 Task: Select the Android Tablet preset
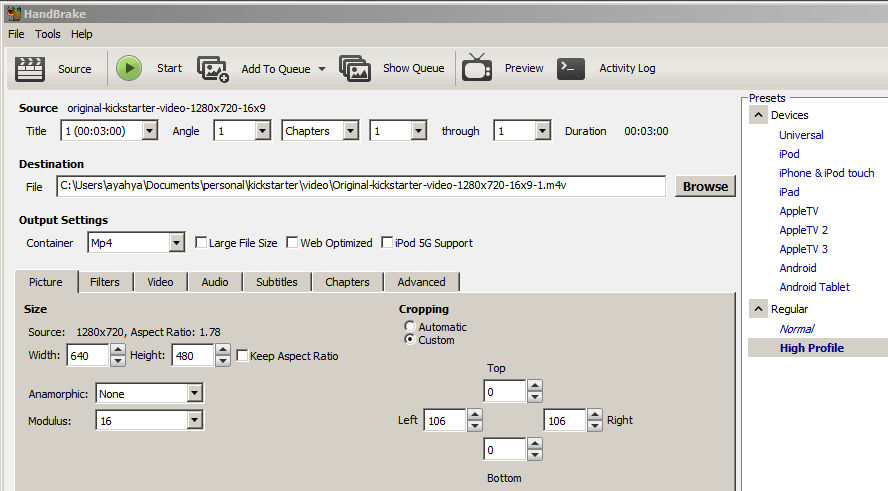(814, 287)
